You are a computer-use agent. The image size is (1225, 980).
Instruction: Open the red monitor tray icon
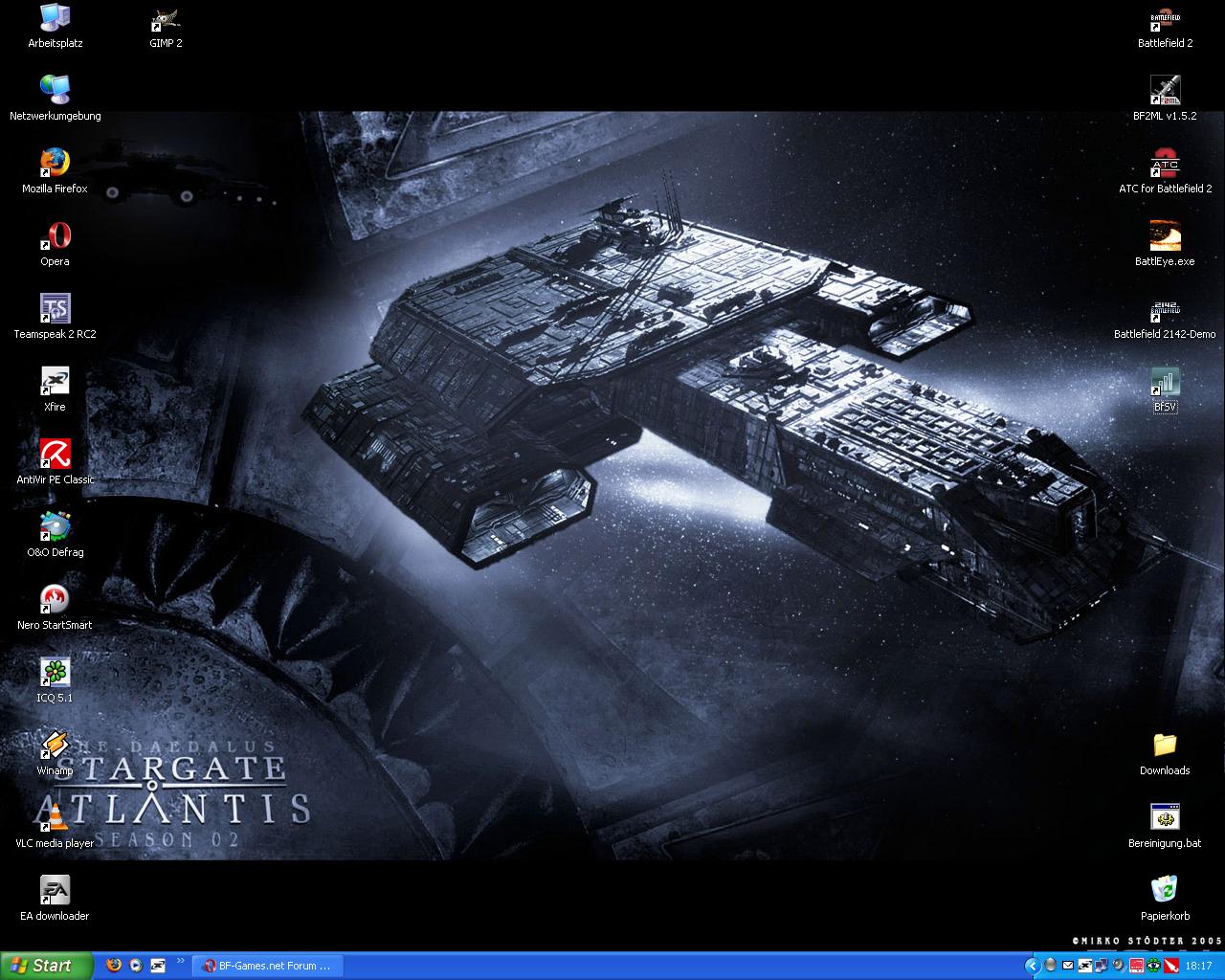click(x=1136, y=966)
